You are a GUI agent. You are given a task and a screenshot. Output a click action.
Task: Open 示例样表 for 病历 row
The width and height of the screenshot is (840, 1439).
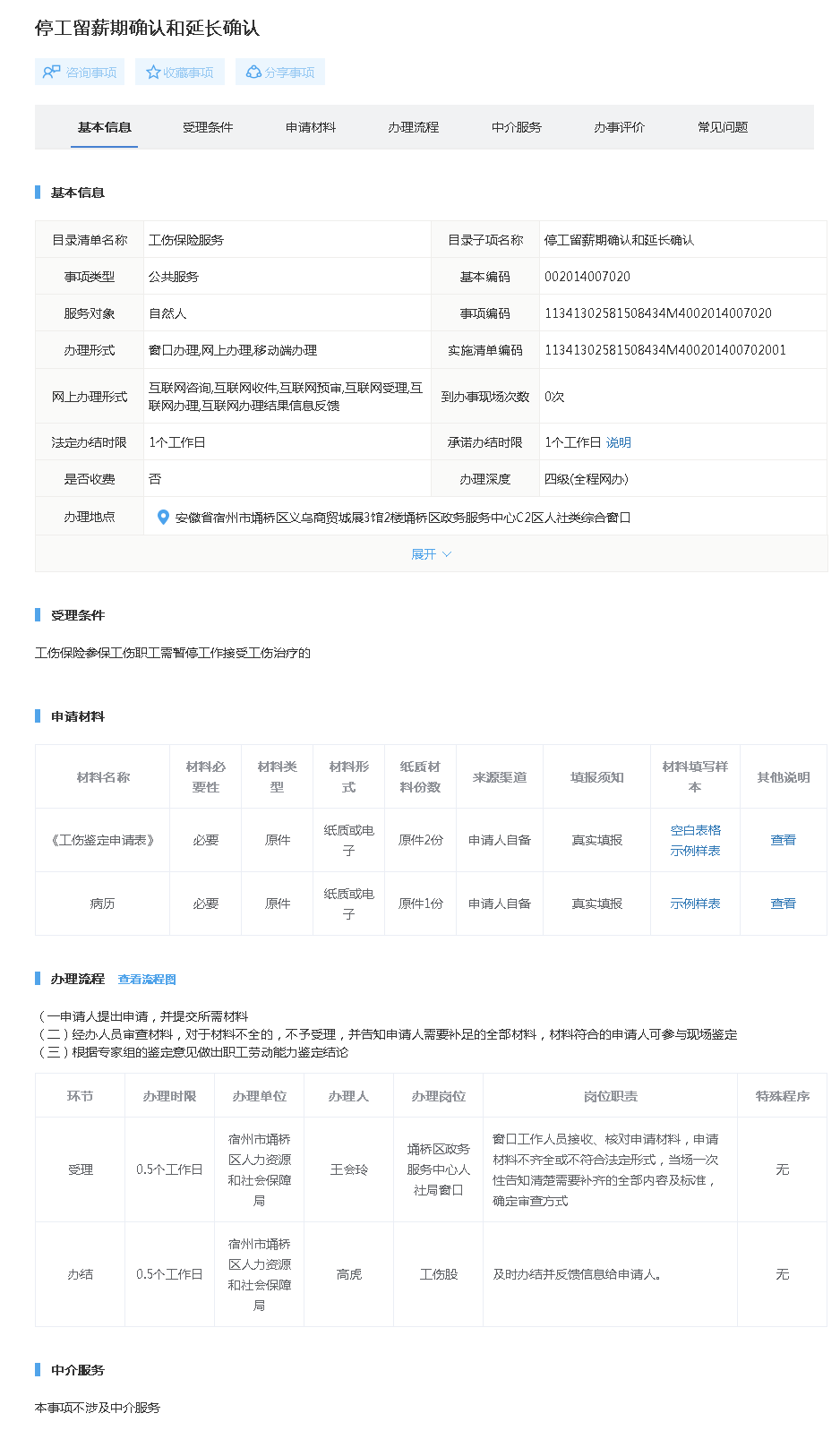click(696, 904)
